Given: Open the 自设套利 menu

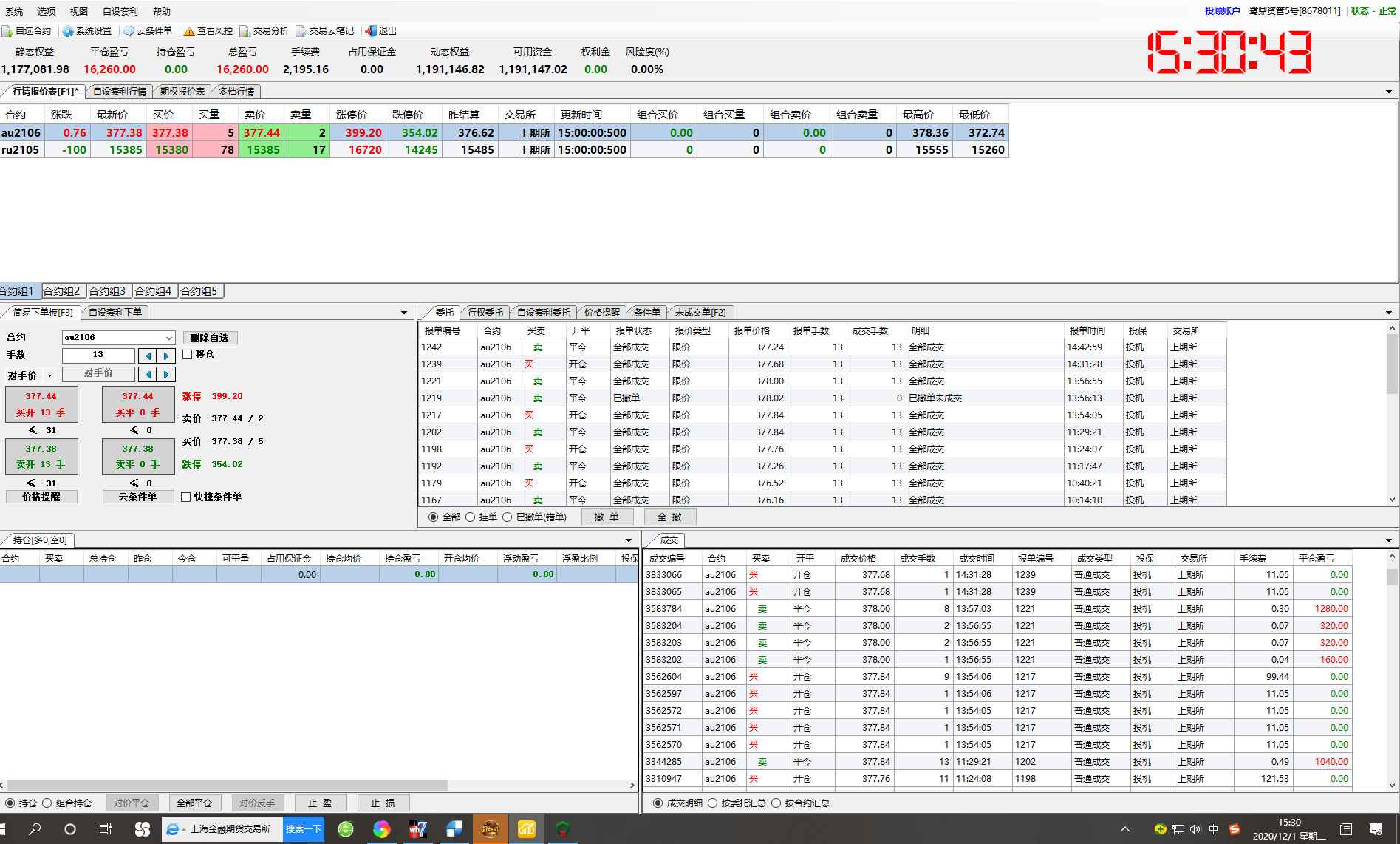Looking at the screenshot, I should tap(120, 11).
